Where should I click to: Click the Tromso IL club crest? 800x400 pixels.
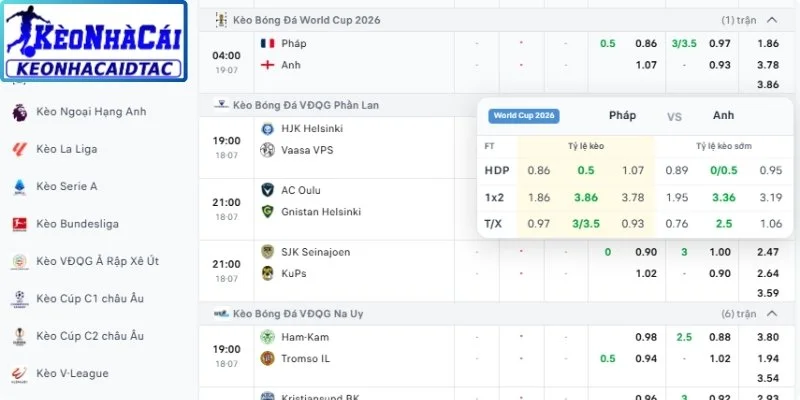coord(267,358)
